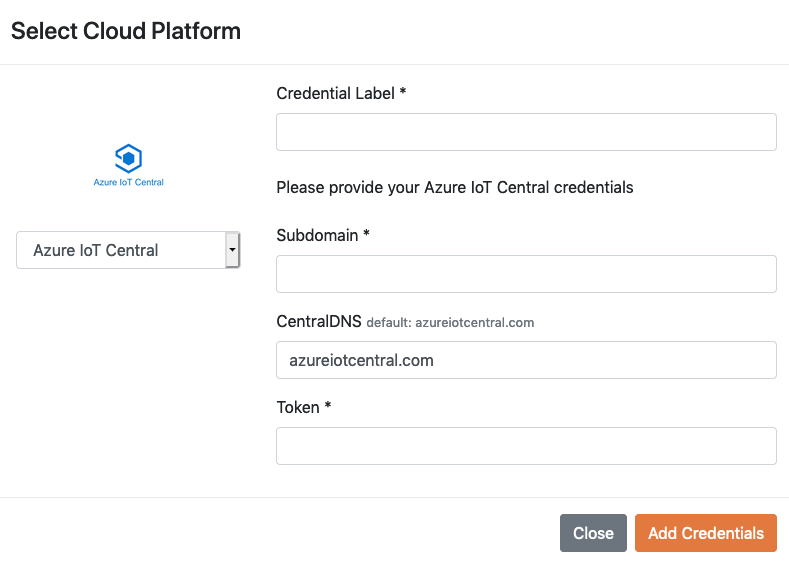Viewport: 789px width, 563px height.
Task: Select the Subdomain text field
Action: pyautogui.click(x=526, y=274)
